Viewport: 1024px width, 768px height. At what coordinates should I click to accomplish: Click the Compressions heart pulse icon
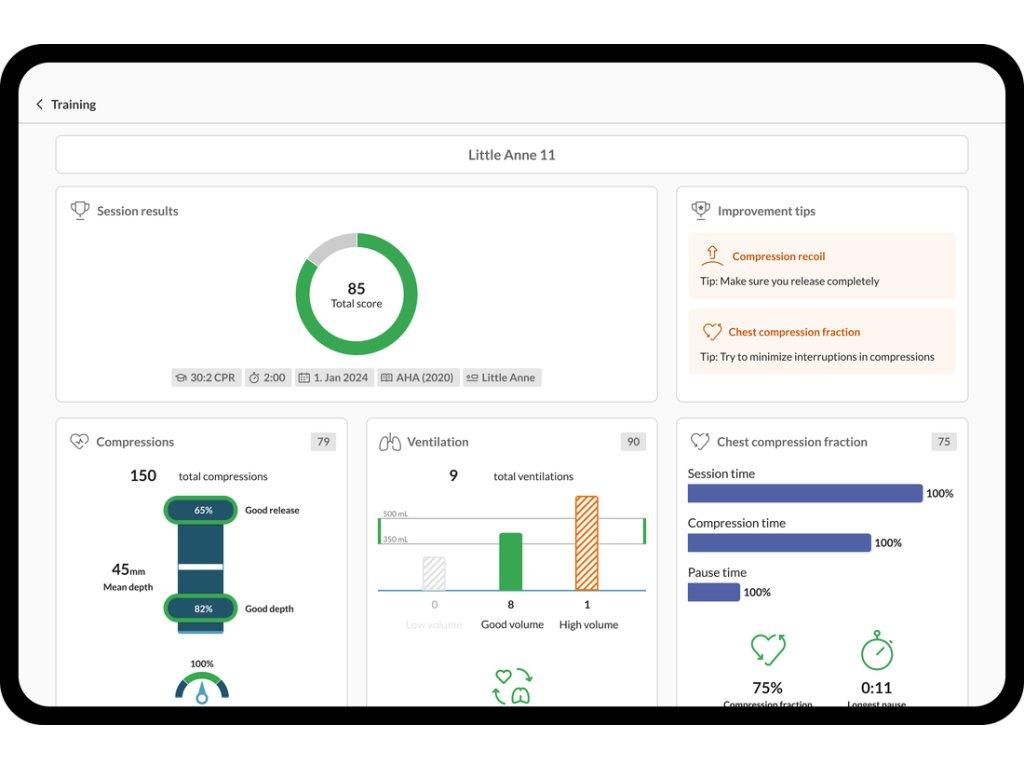pos(79,441)
